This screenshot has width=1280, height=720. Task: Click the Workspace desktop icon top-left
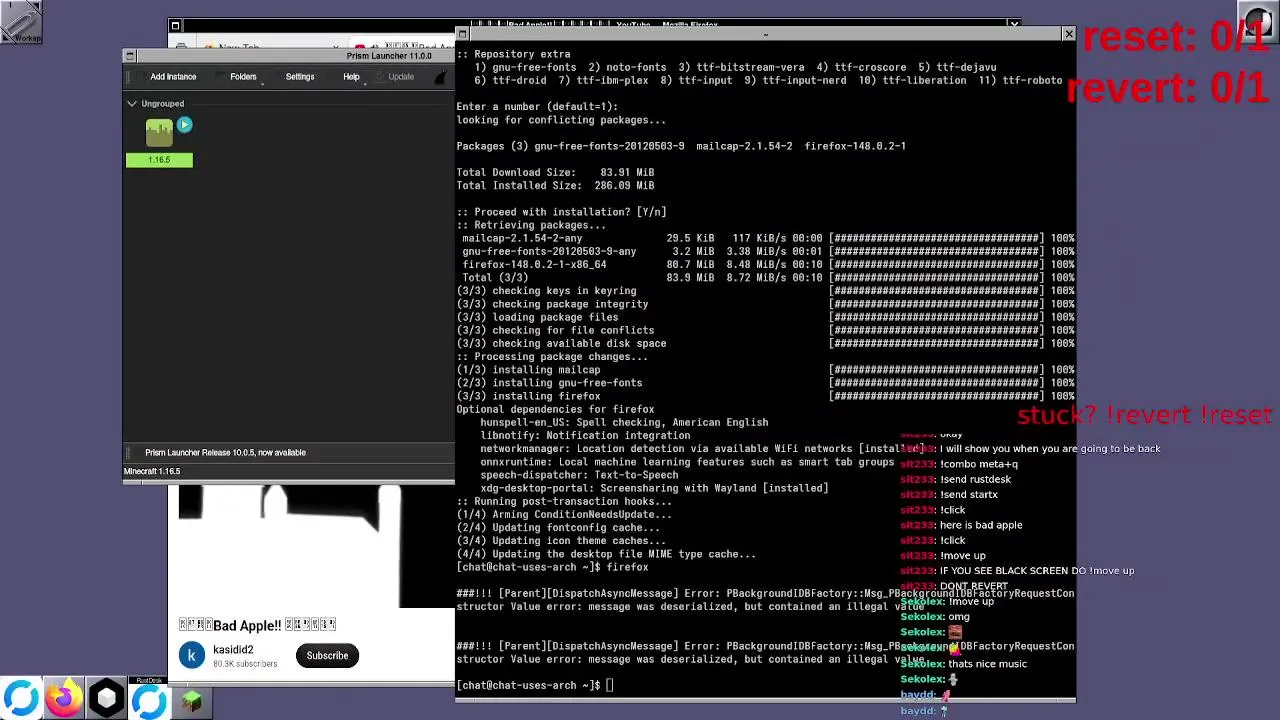[x=21, y=21]
